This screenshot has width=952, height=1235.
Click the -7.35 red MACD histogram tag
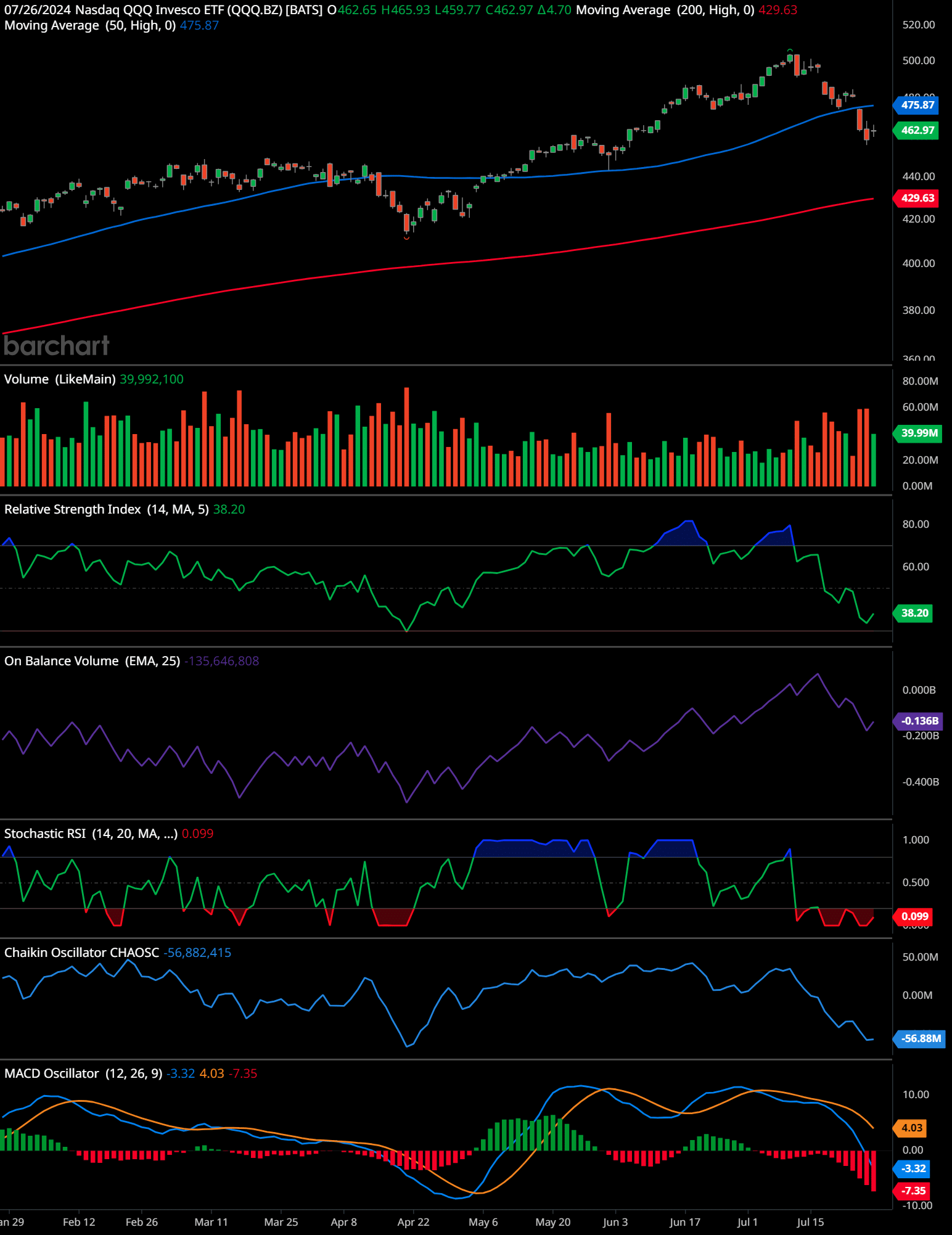912,1191
